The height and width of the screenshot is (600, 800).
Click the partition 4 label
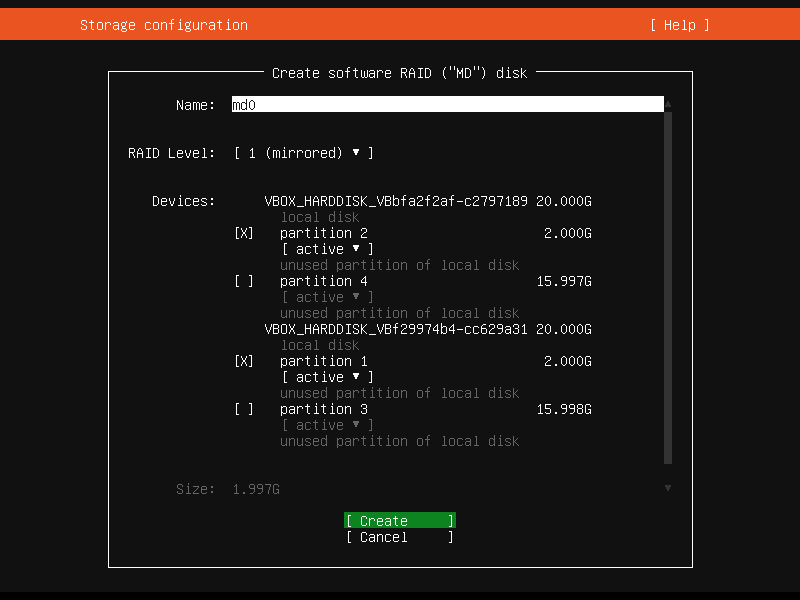[323, 281]
